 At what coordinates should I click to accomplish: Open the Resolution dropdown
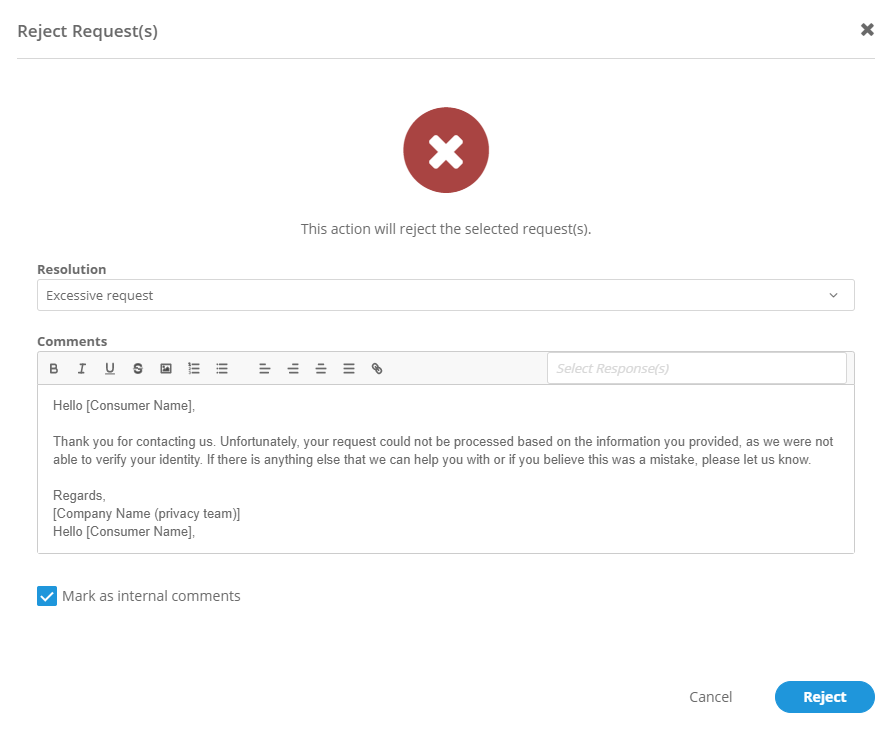pos(446,295)
